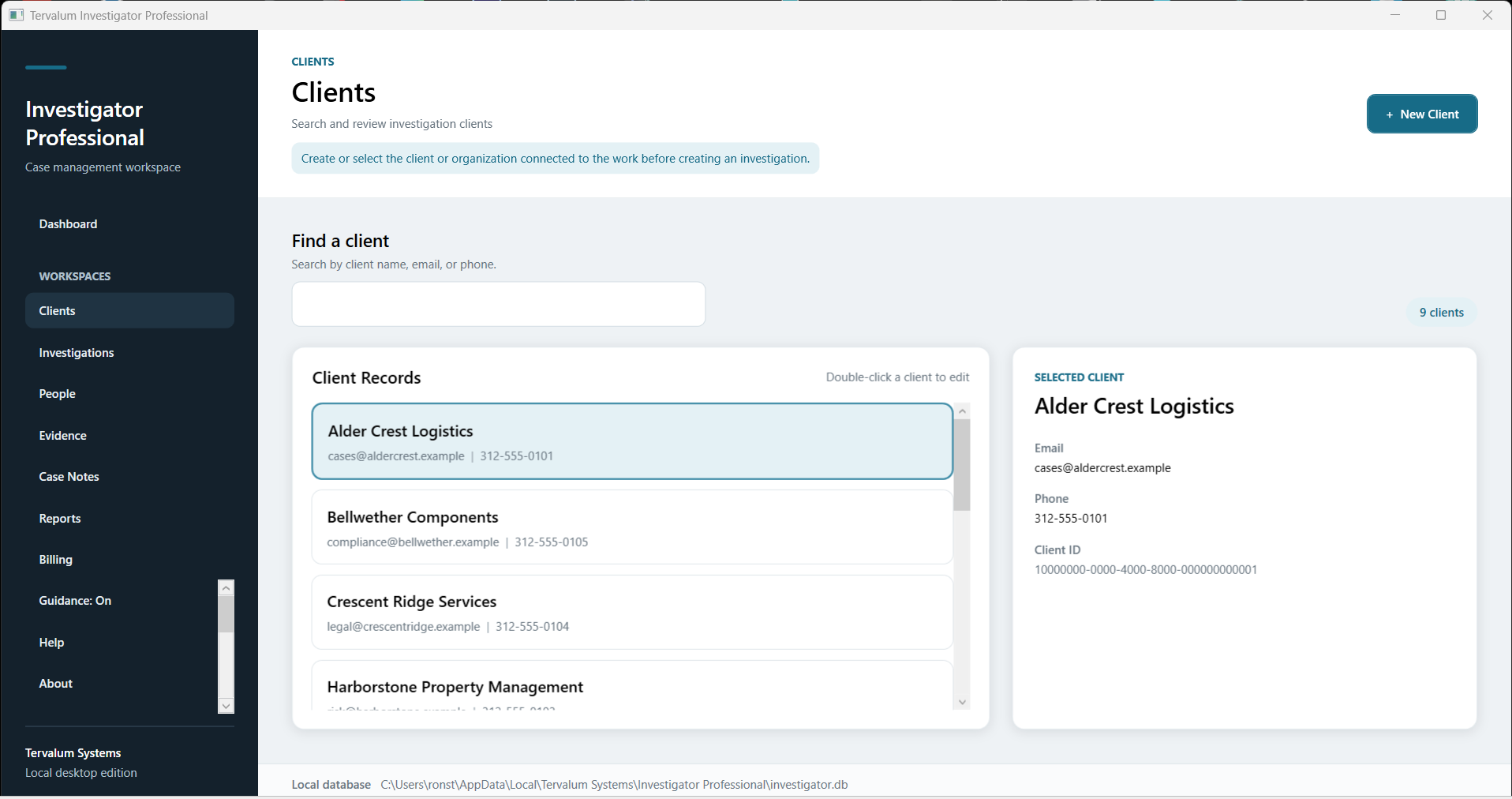This screenshot has width=1512, height=799.
Task: Select Crescent Ridge Services record
Action: 632,612
